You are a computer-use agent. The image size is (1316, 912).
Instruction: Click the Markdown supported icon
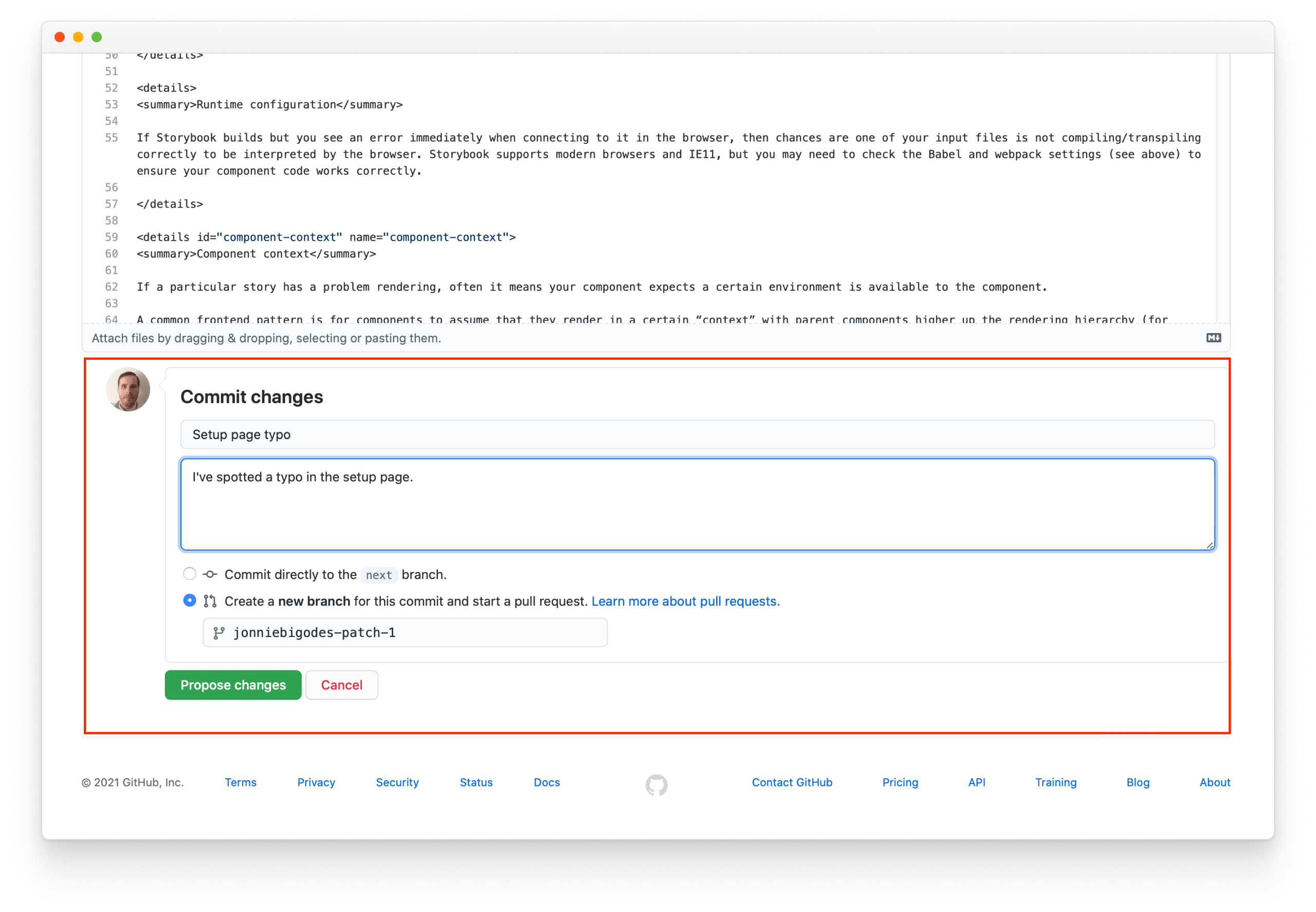1213,338
